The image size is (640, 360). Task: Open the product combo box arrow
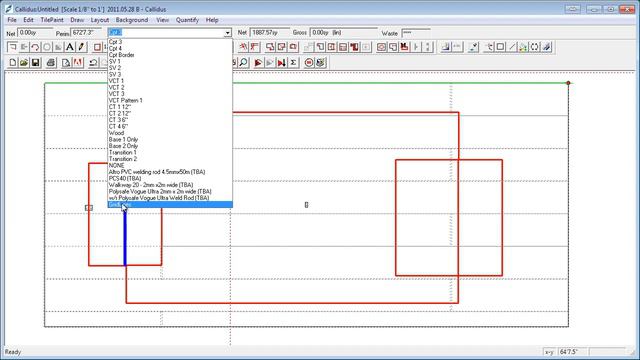click(227, 33)
